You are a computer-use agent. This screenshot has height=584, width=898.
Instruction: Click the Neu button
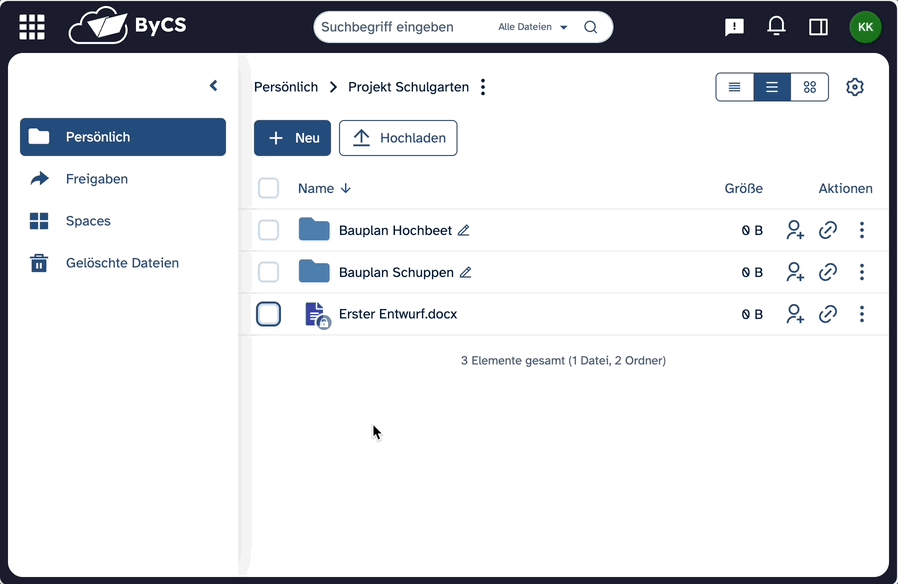tap(292, 138)
